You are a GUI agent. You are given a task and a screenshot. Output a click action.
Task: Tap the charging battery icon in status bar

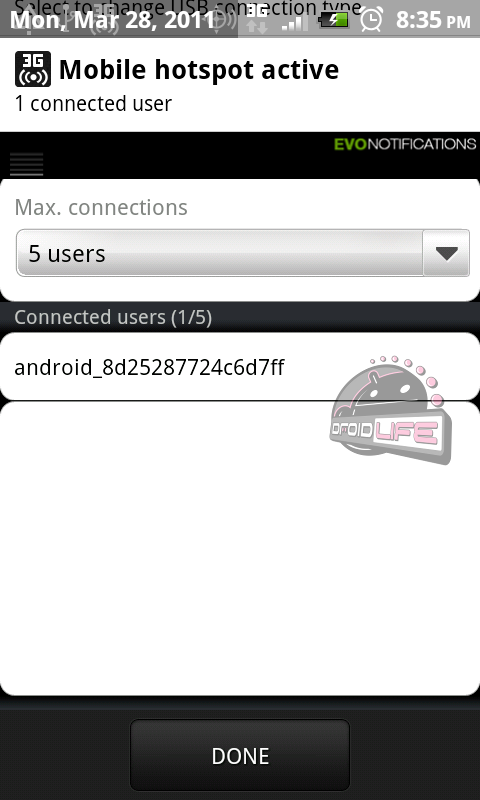333,20
